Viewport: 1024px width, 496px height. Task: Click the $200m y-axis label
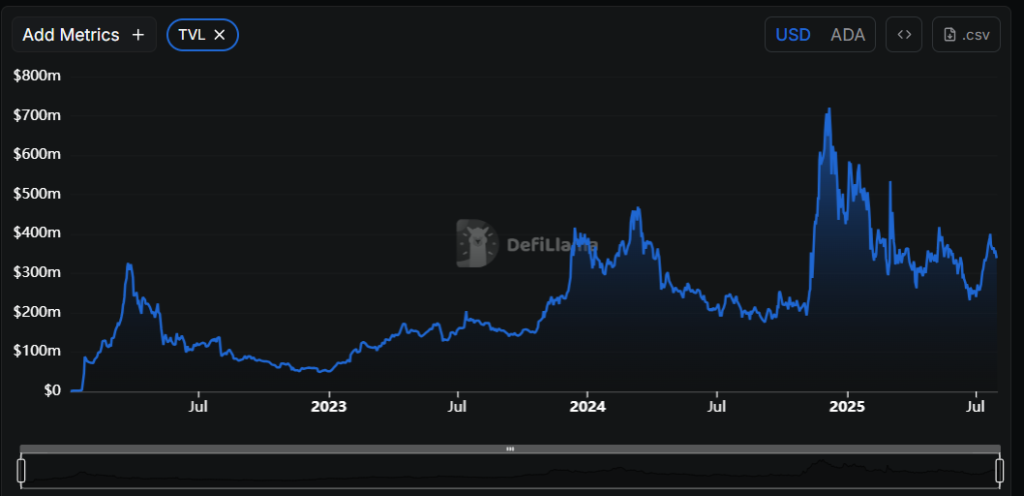37,312
